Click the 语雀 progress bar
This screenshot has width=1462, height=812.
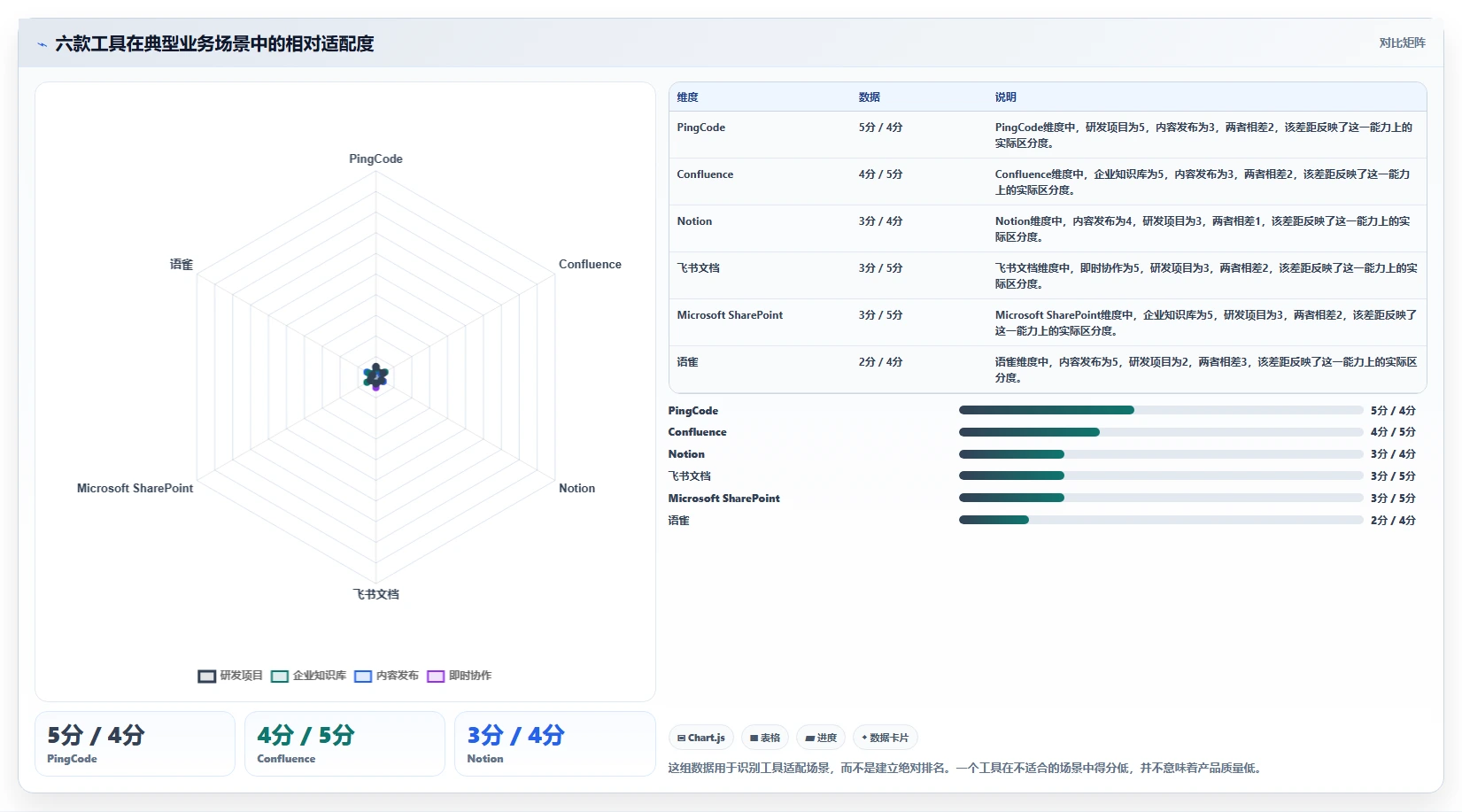coord(1161,520)
